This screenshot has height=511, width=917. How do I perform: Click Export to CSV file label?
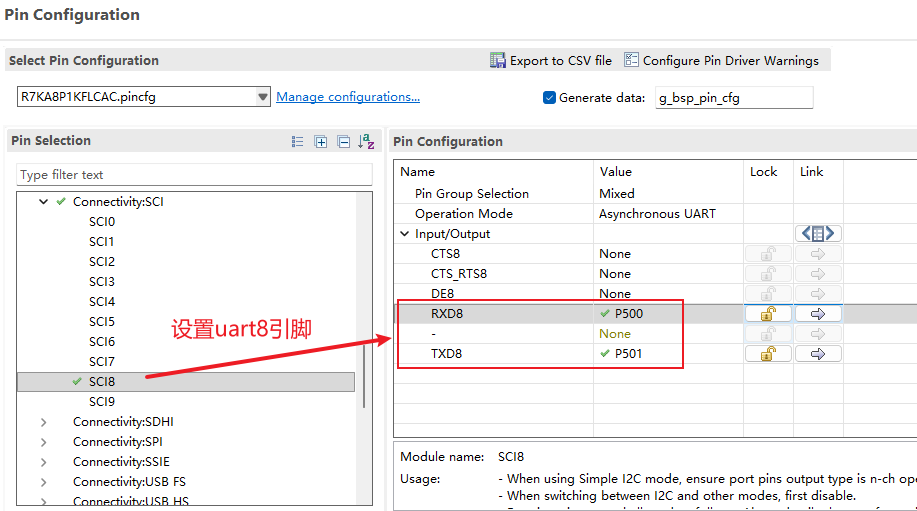coord(561,60)
